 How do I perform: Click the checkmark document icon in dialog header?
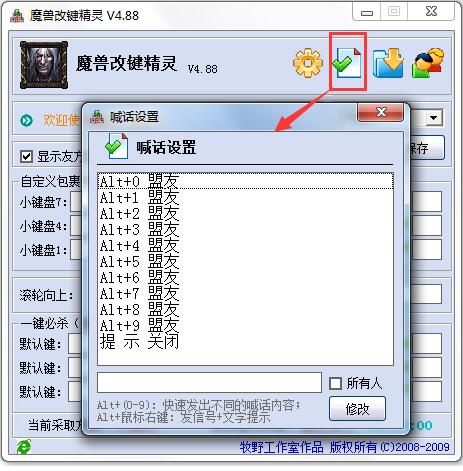[x=117, y=146]
